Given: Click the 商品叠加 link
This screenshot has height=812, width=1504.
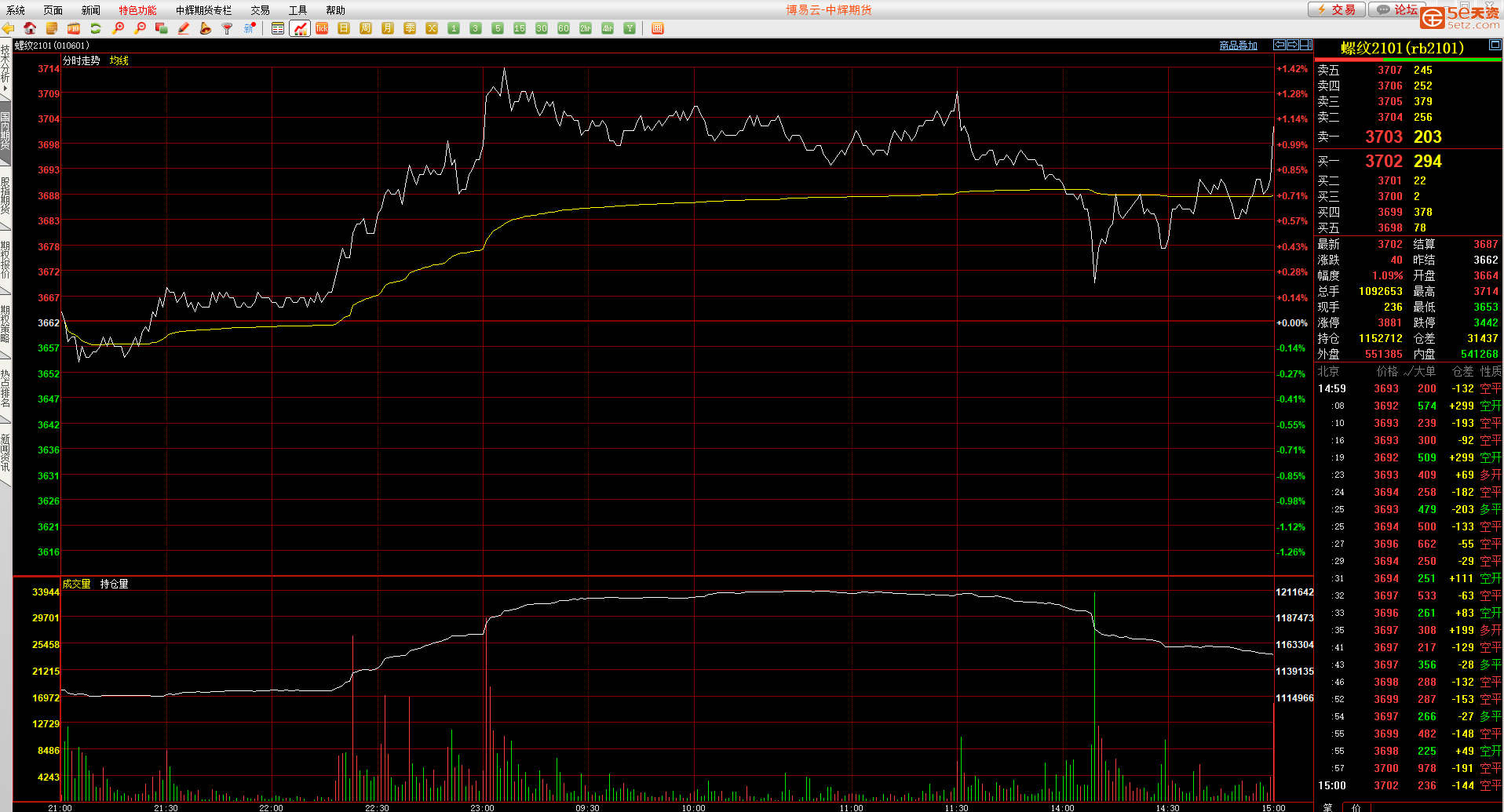Looking at the screenshot, I should click(1238, 46).
